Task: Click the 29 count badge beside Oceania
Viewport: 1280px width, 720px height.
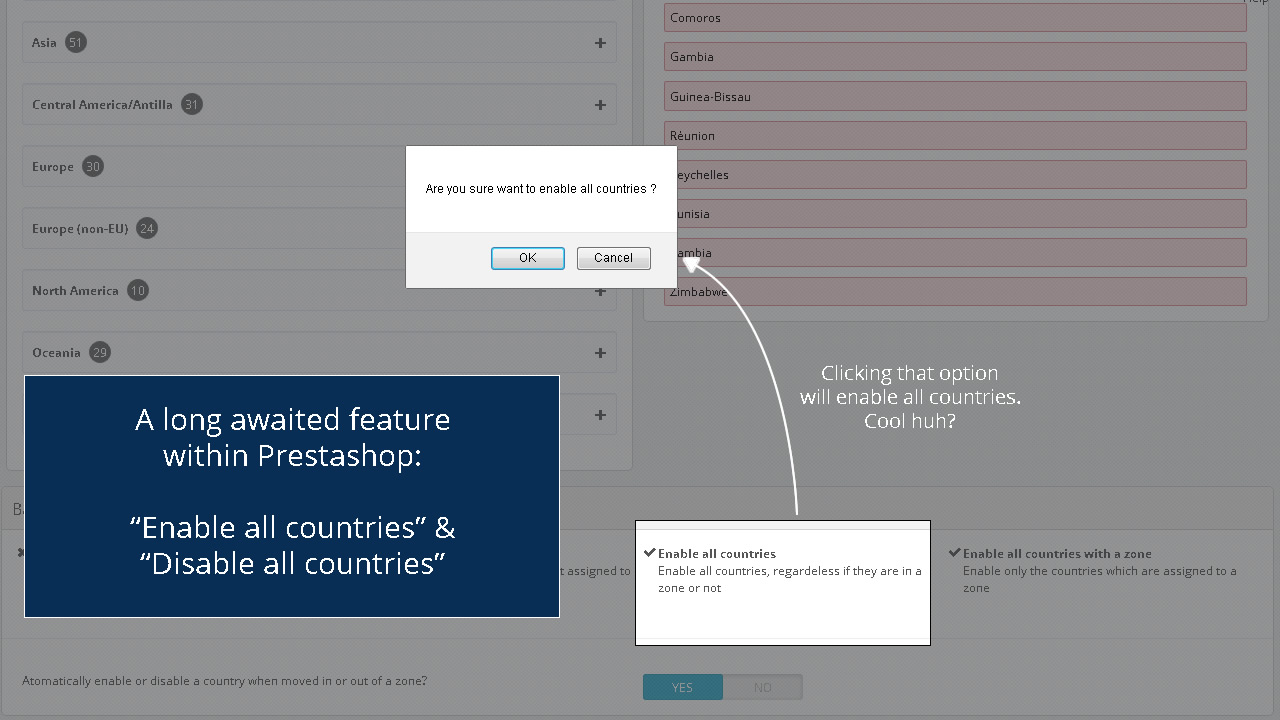Action: point(99,353)
